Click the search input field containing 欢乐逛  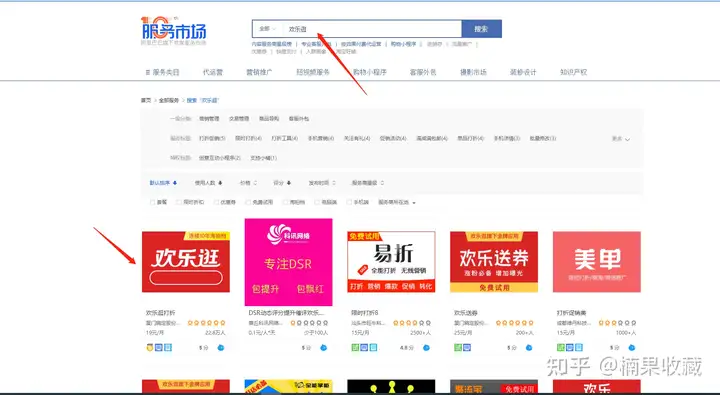[x=371, y=29]
